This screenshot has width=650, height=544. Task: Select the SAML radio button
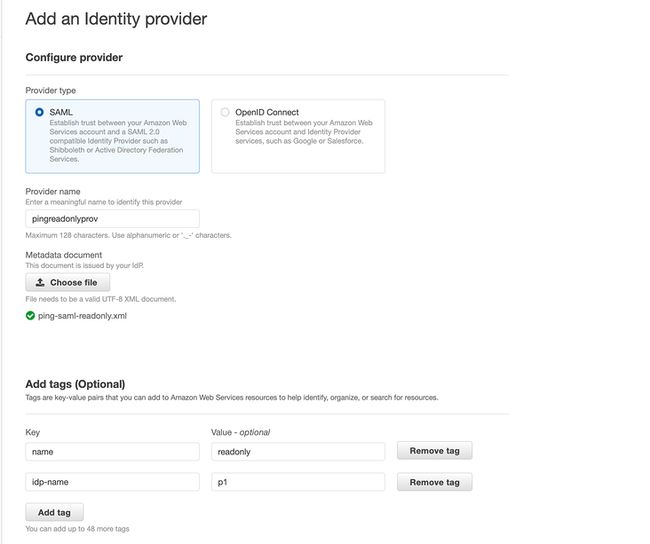coord(39,112)
